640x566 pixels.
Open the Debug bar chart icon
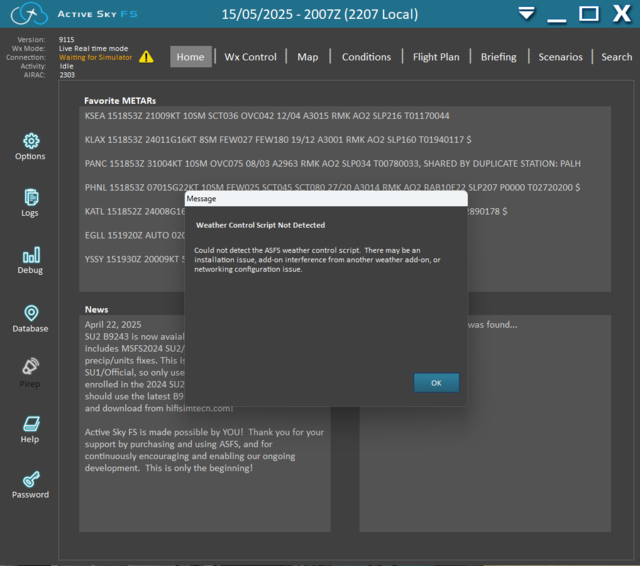31,255
